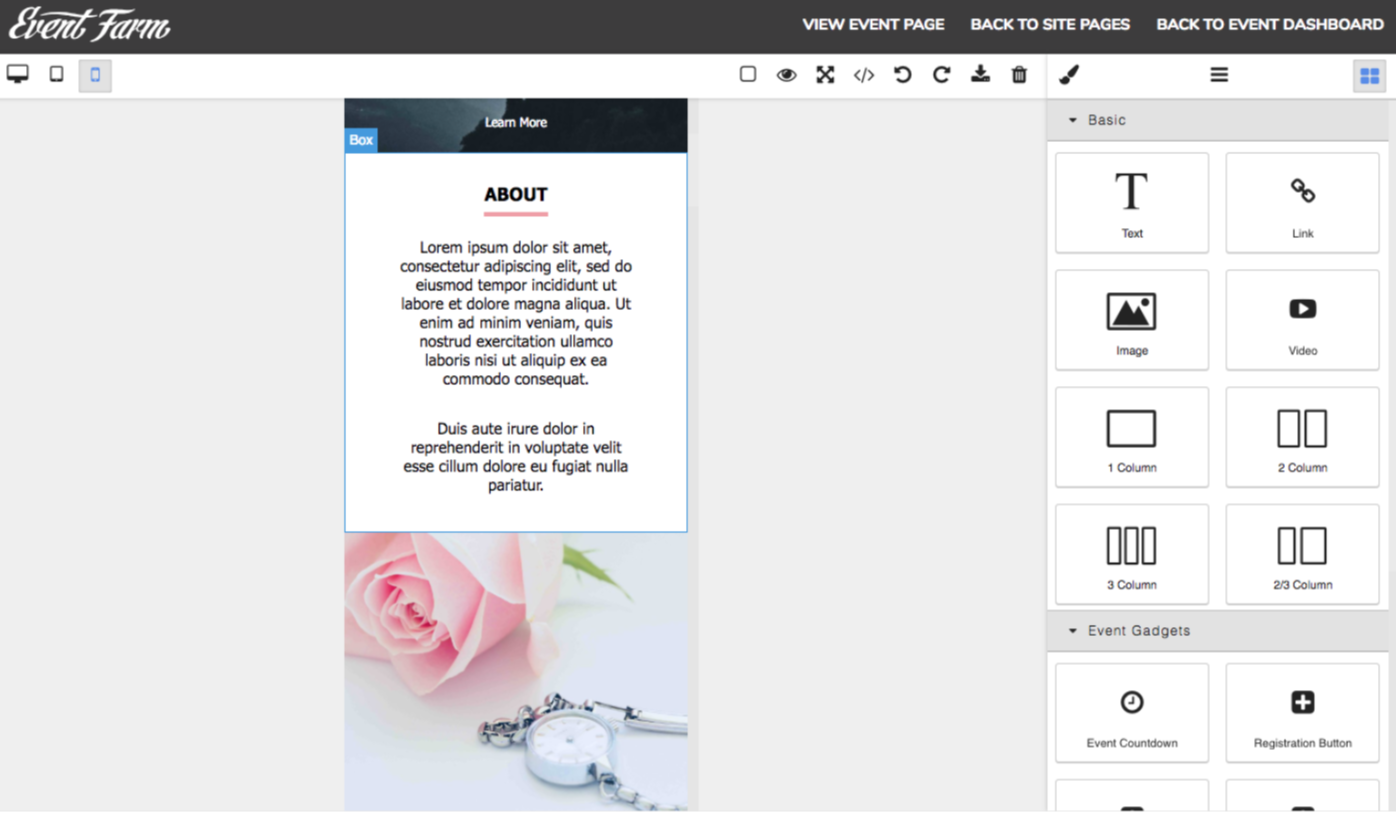
Task: Open the layers hamburger tab
Action: point(1219,75)
